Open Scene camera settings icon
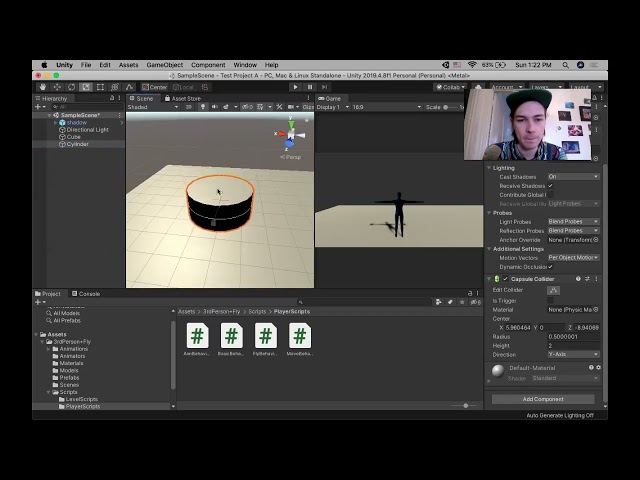 click(x=291, y=107)
